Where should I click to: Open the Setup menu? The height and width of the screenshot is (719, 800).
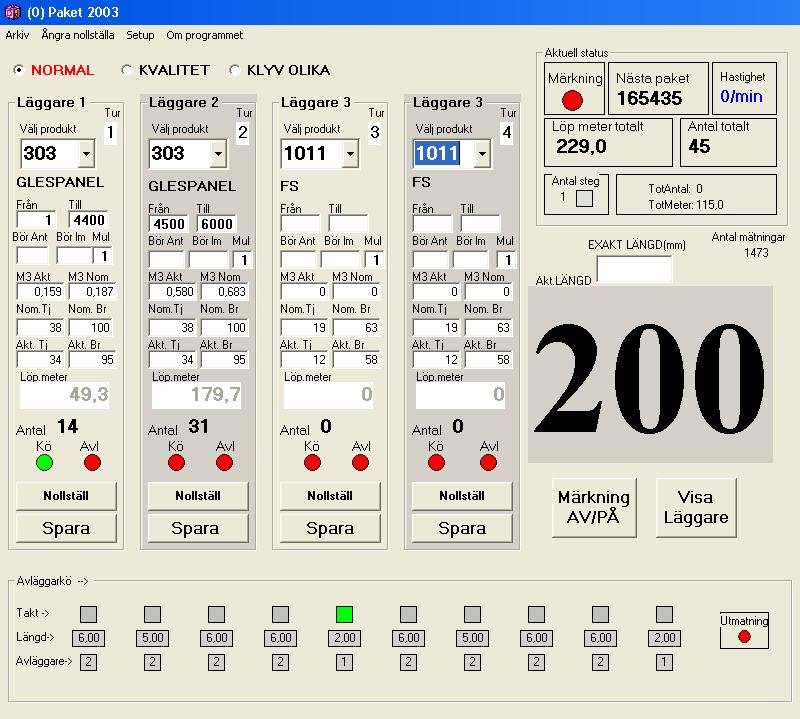[140, 35]
